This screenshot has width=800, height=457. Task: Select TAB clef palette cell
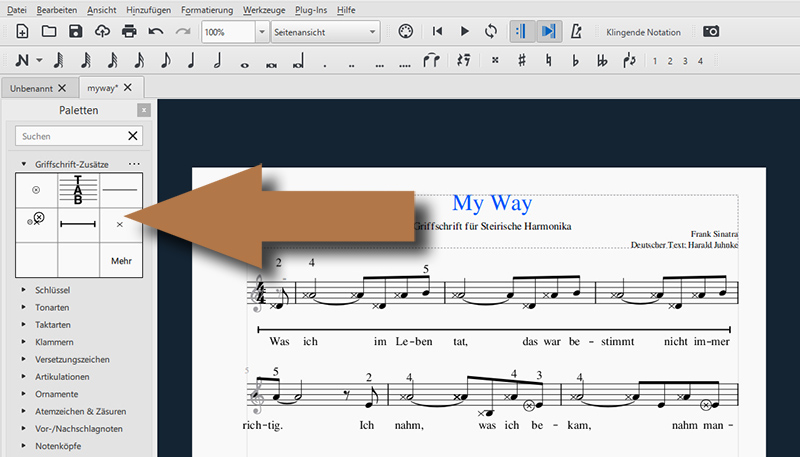click(78, 190)
